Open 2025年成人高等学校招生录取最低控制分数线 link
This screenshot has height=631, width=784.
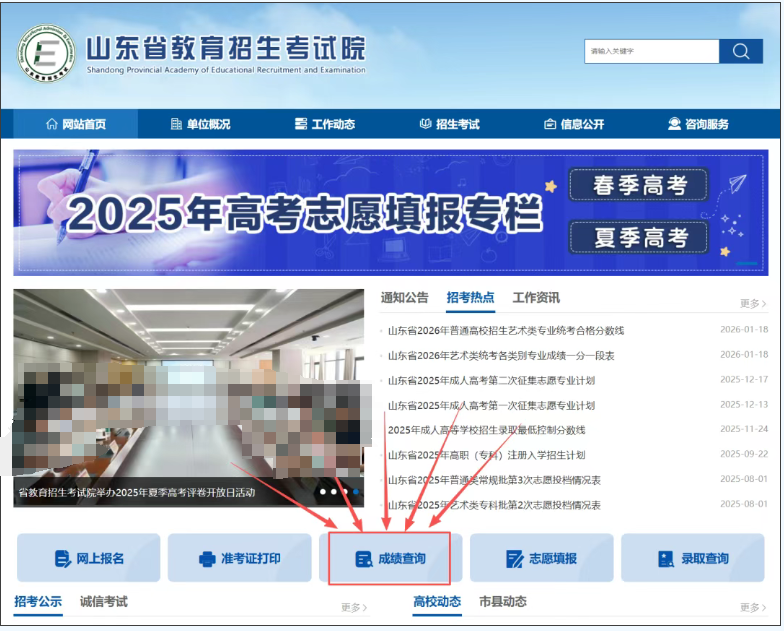486,430
